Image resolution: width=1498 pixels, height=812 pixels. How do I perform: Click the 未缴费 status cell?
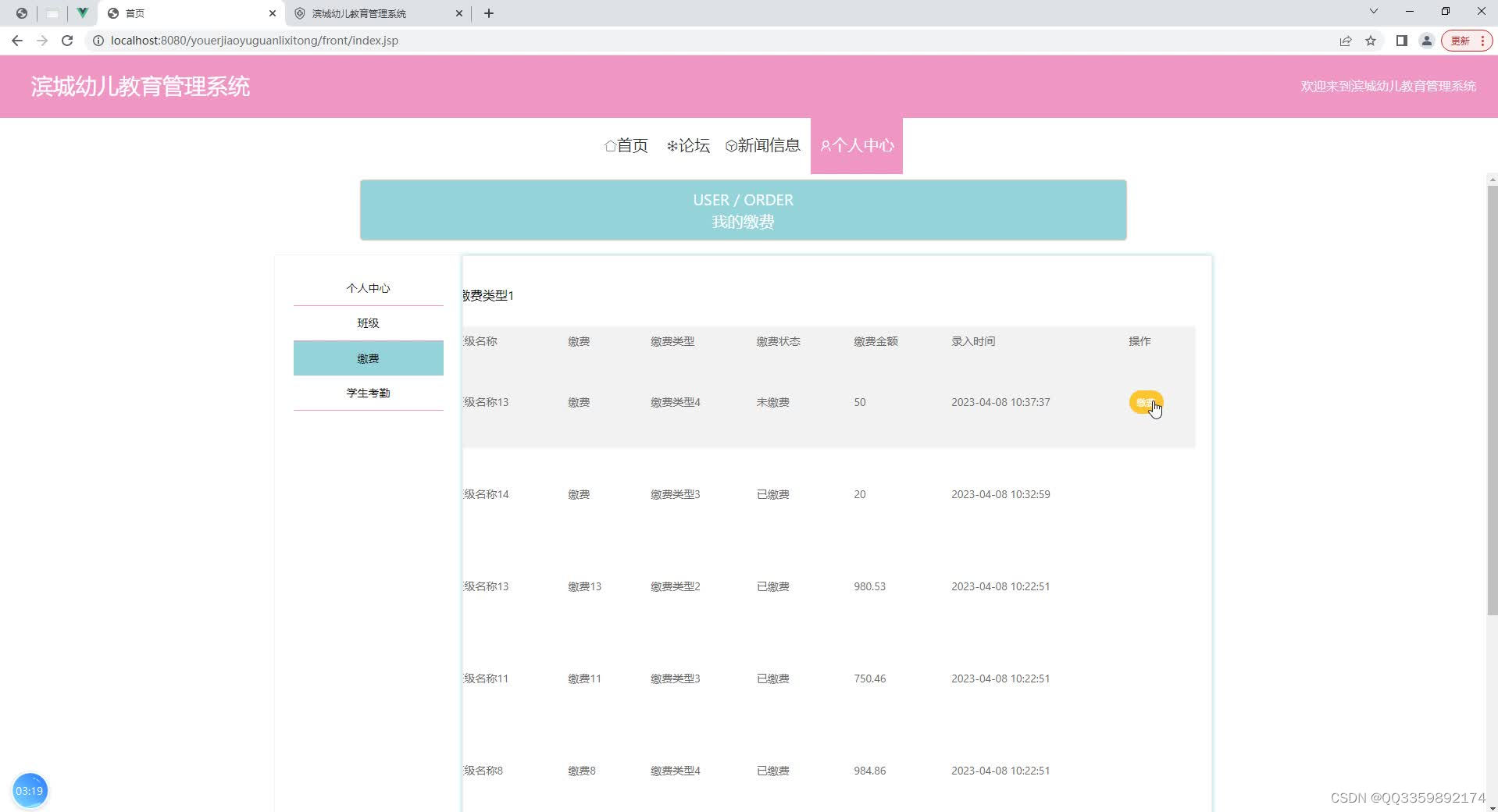pyautogui.click(x=772, y=402)
